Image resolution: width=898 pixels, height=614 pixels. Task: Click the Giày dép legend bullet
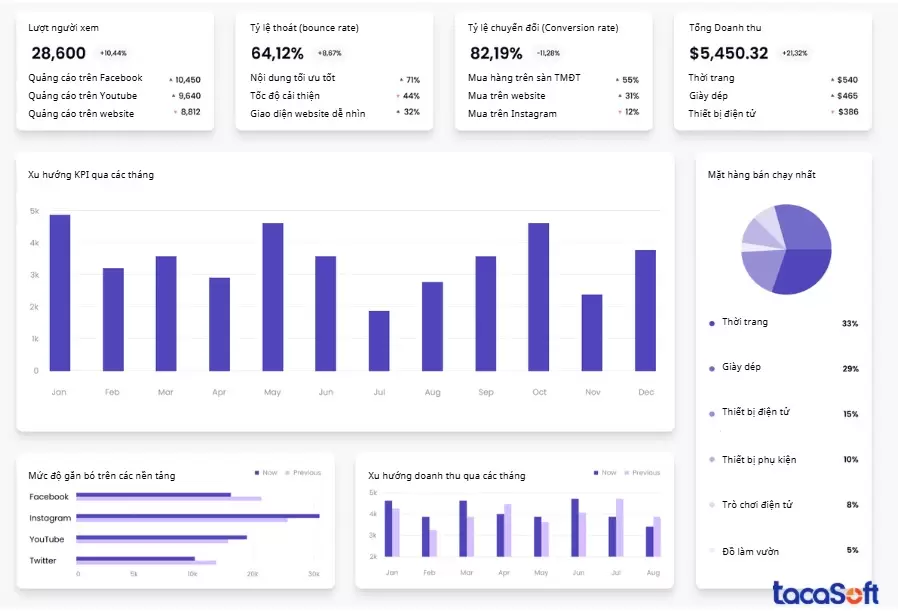click(x=711, y=367)
